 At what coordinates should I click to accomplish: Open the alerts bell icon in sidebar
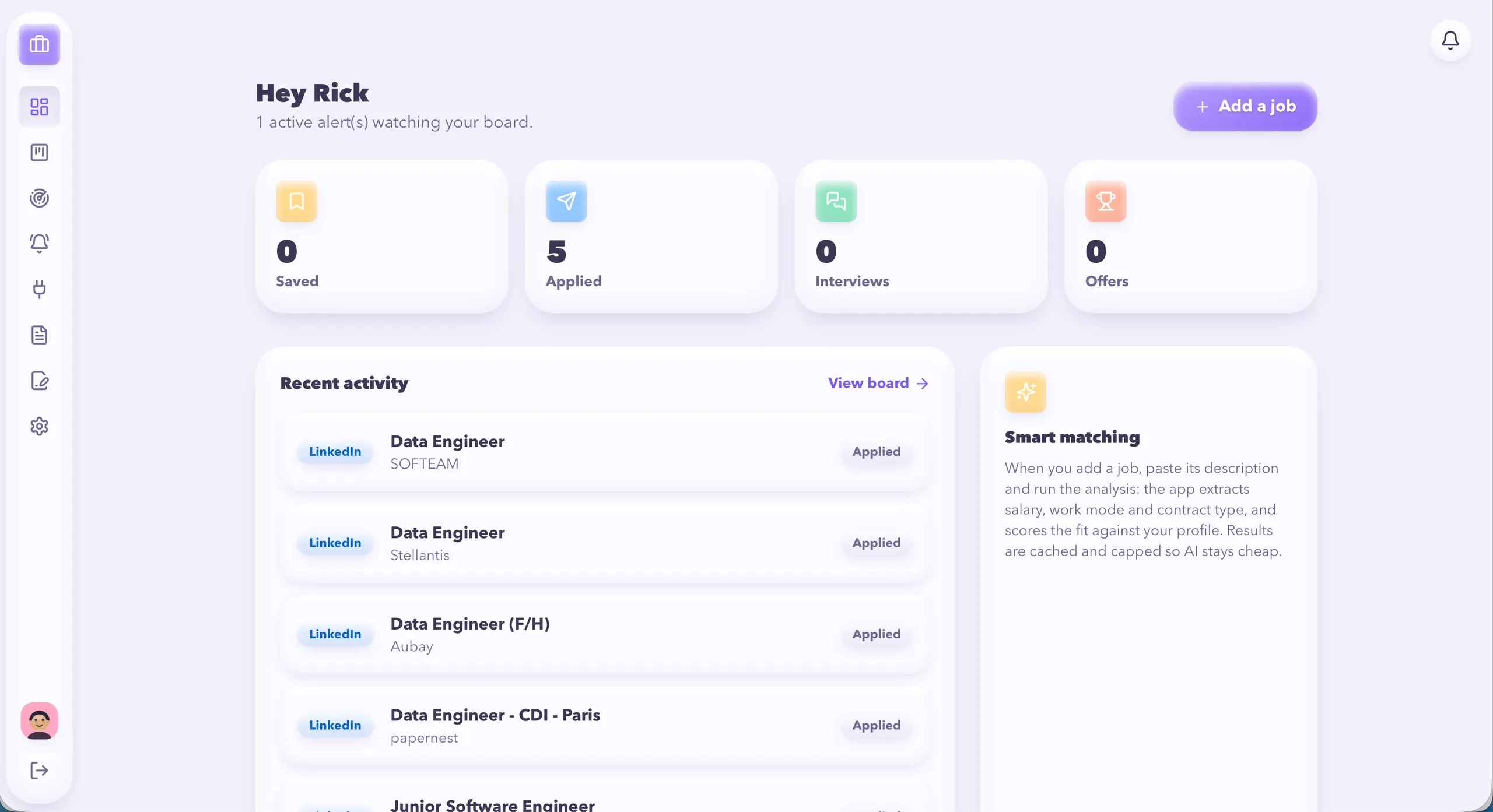point(39,243)
